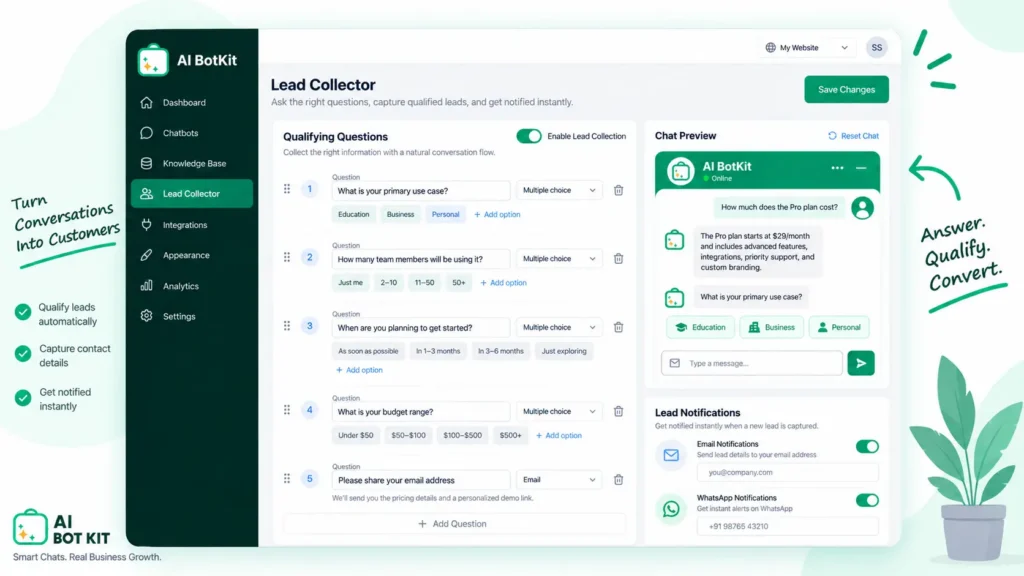Click the SS profile avatar
Screen dimensions: 1024x576
[876, 48]
